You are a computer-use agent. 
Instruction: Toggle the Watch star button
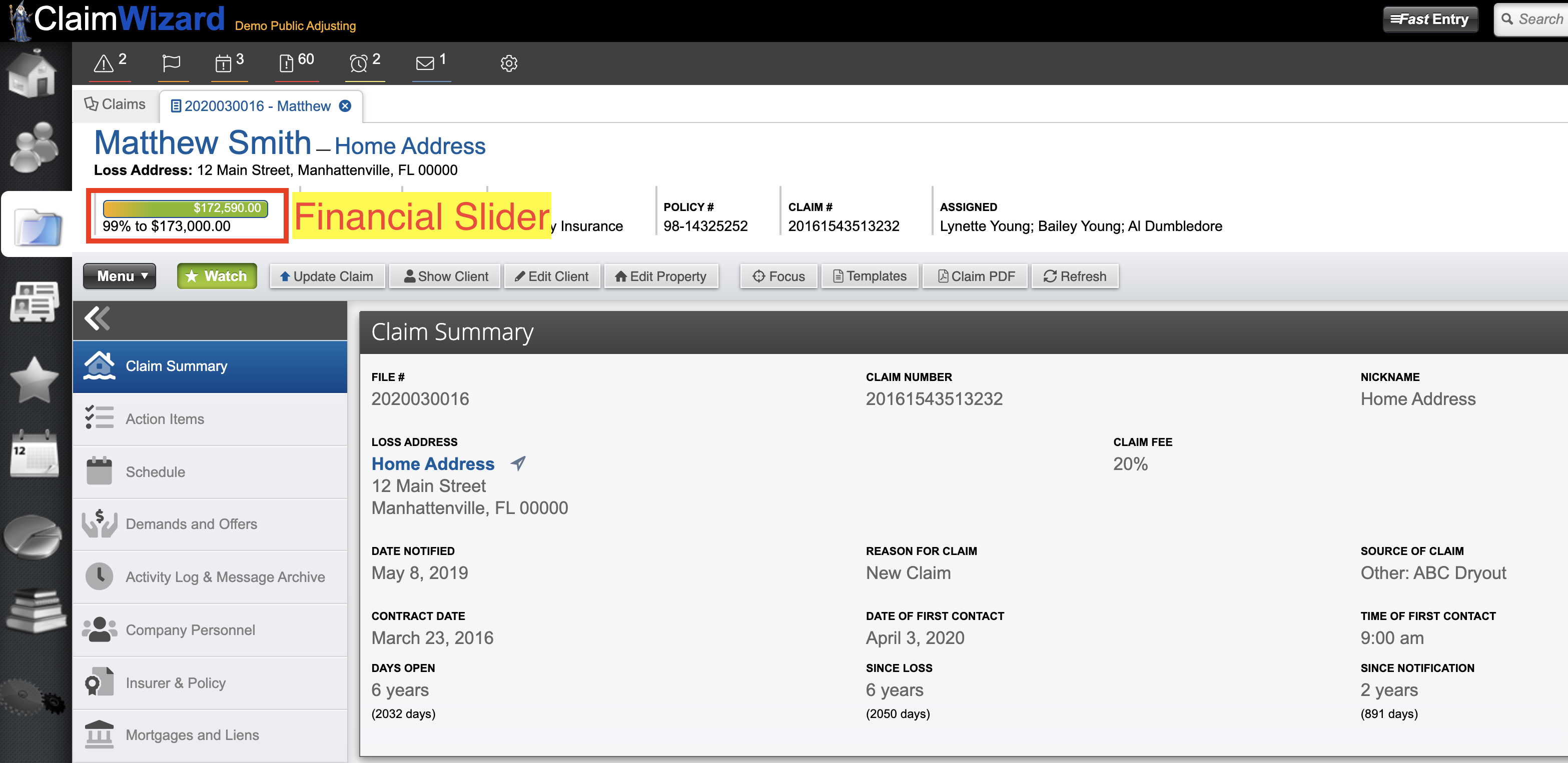[x=217, y=276]
